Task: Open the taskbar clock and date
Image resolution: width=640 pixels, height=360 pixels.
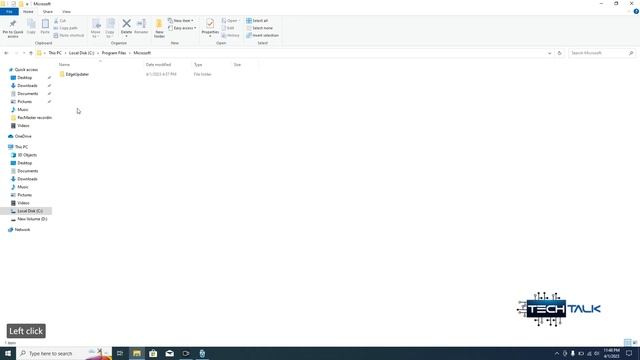Action: pyautogui.click(x=611, y=353)
